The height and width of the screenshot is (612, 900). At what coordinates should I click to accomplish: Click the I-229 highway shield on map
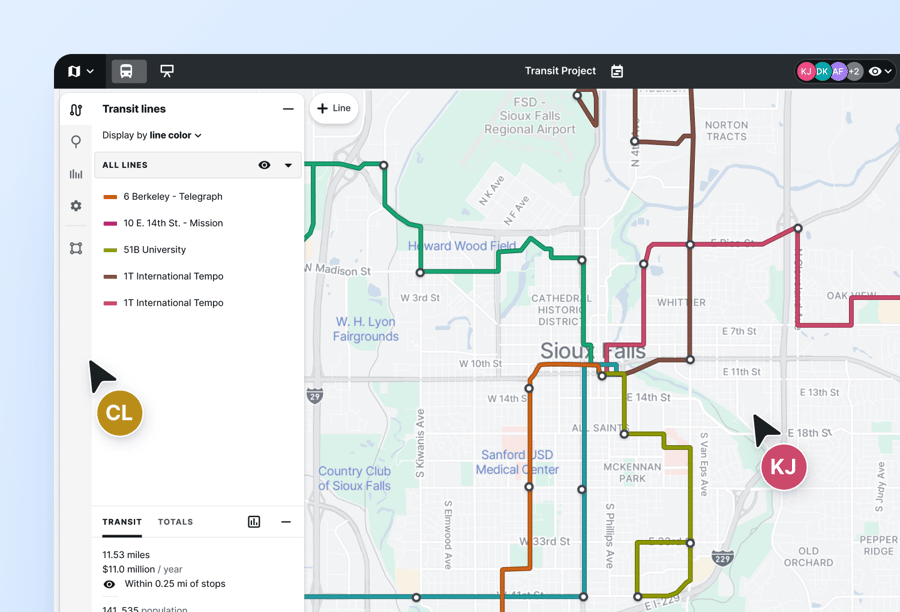pyautogui.click(x=723, y=557)
